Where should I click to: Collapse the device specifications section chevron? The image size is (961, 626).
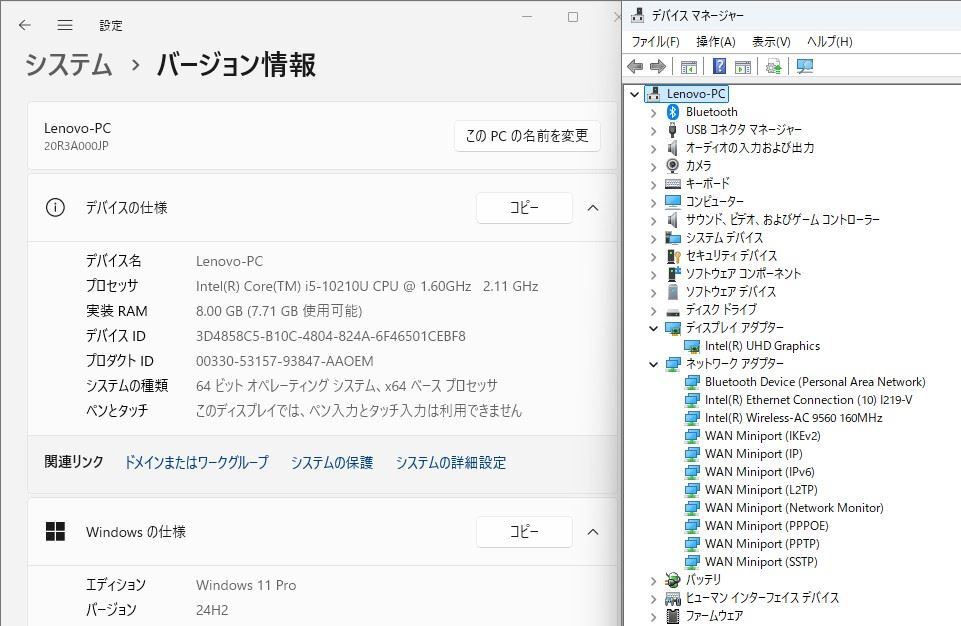[x=592, y=207]
